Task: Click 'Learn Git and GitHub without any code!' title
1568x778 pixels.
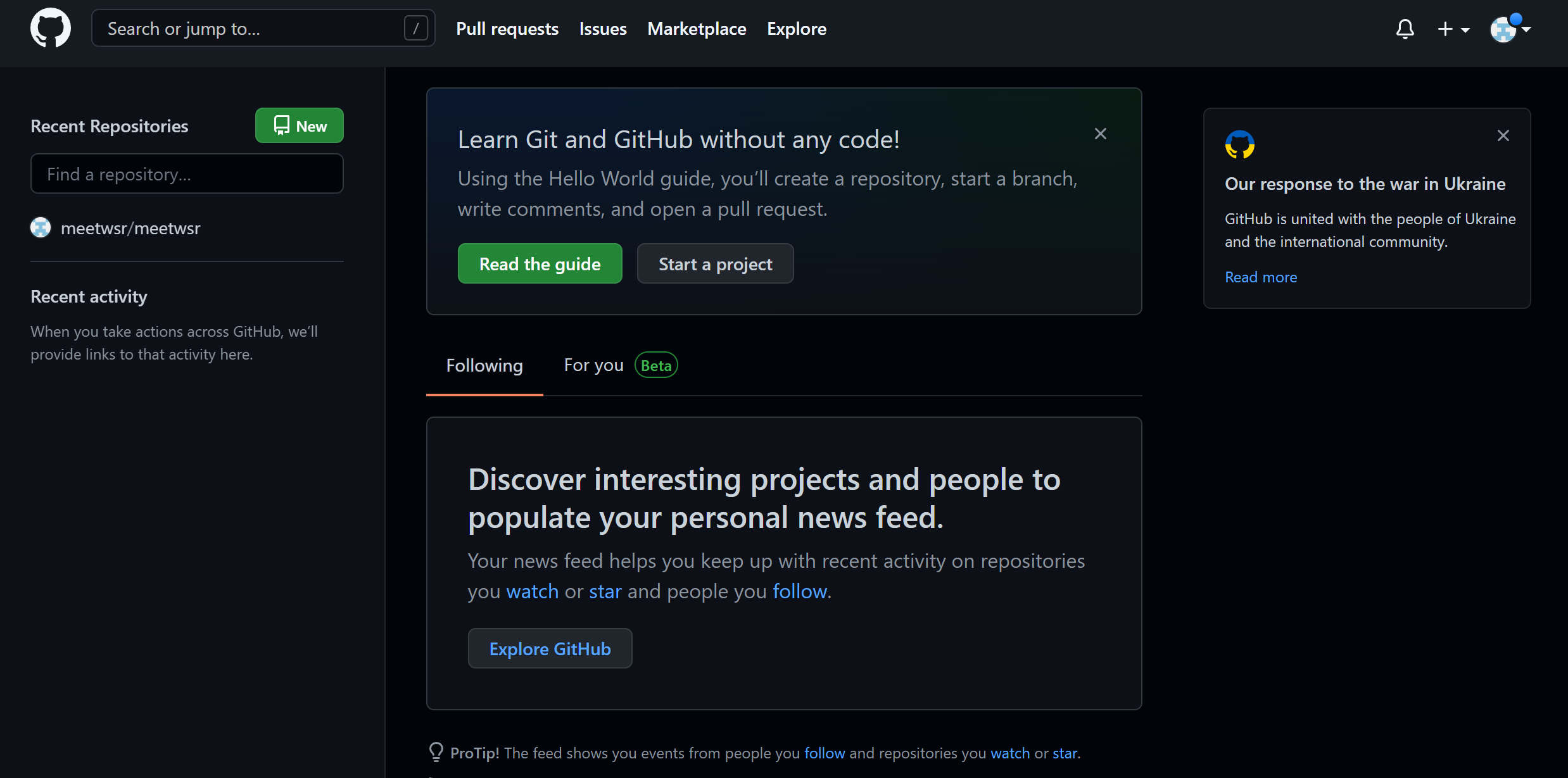Action: tap(678, 139)
